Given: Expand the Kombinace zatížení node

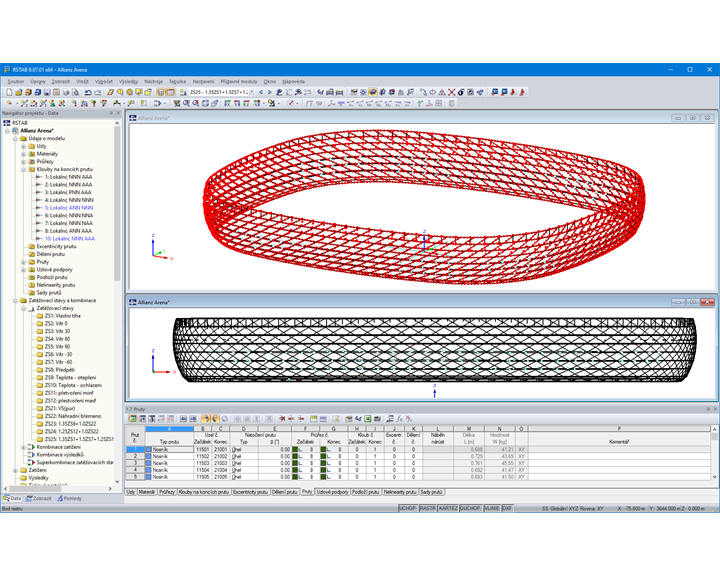Looking at the screenshot, I should pos(23,447).
